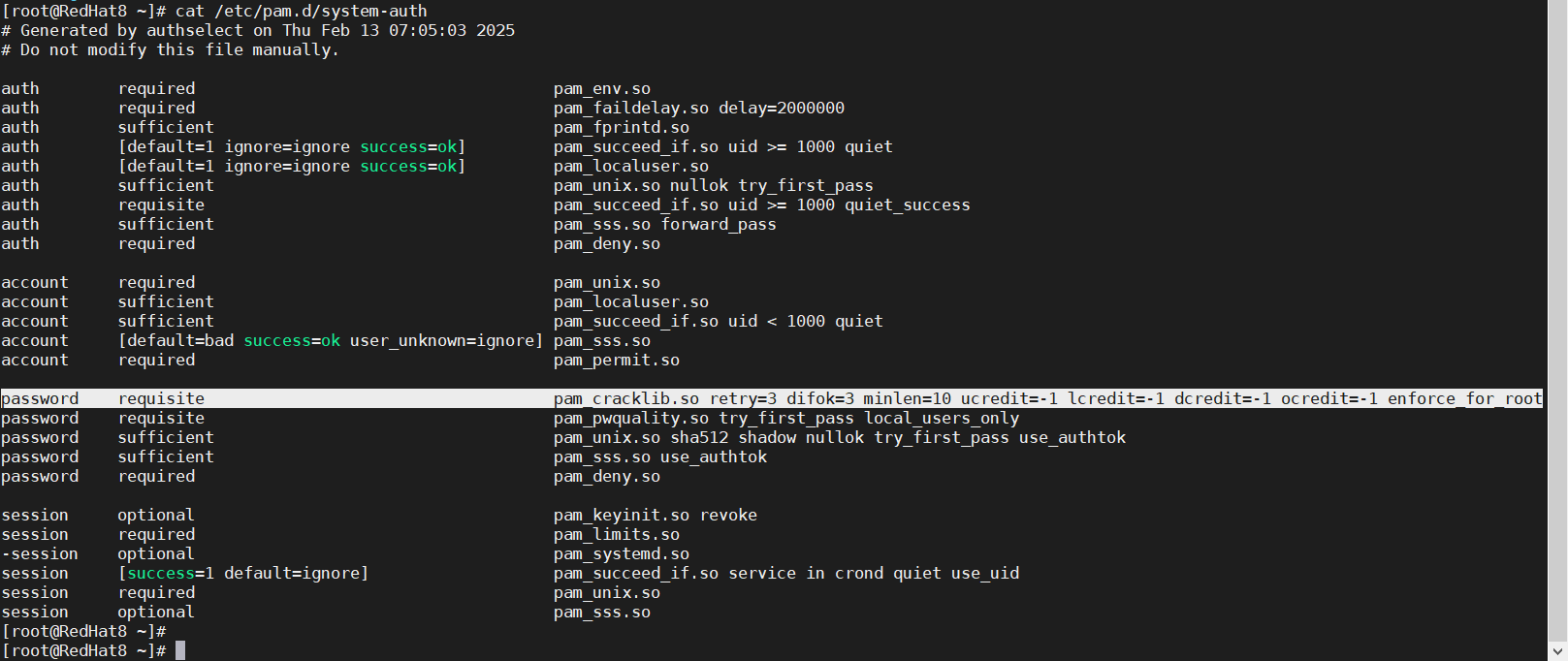Click the enforce_for_root option text
Image resolution: width=1568 pixels, height=661 pixels.
click(1464, 398)
